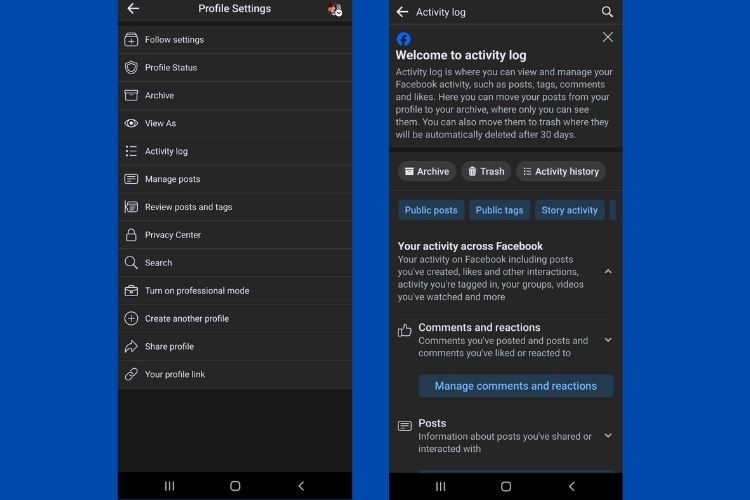Tap the Activity history button

point(561,171)
